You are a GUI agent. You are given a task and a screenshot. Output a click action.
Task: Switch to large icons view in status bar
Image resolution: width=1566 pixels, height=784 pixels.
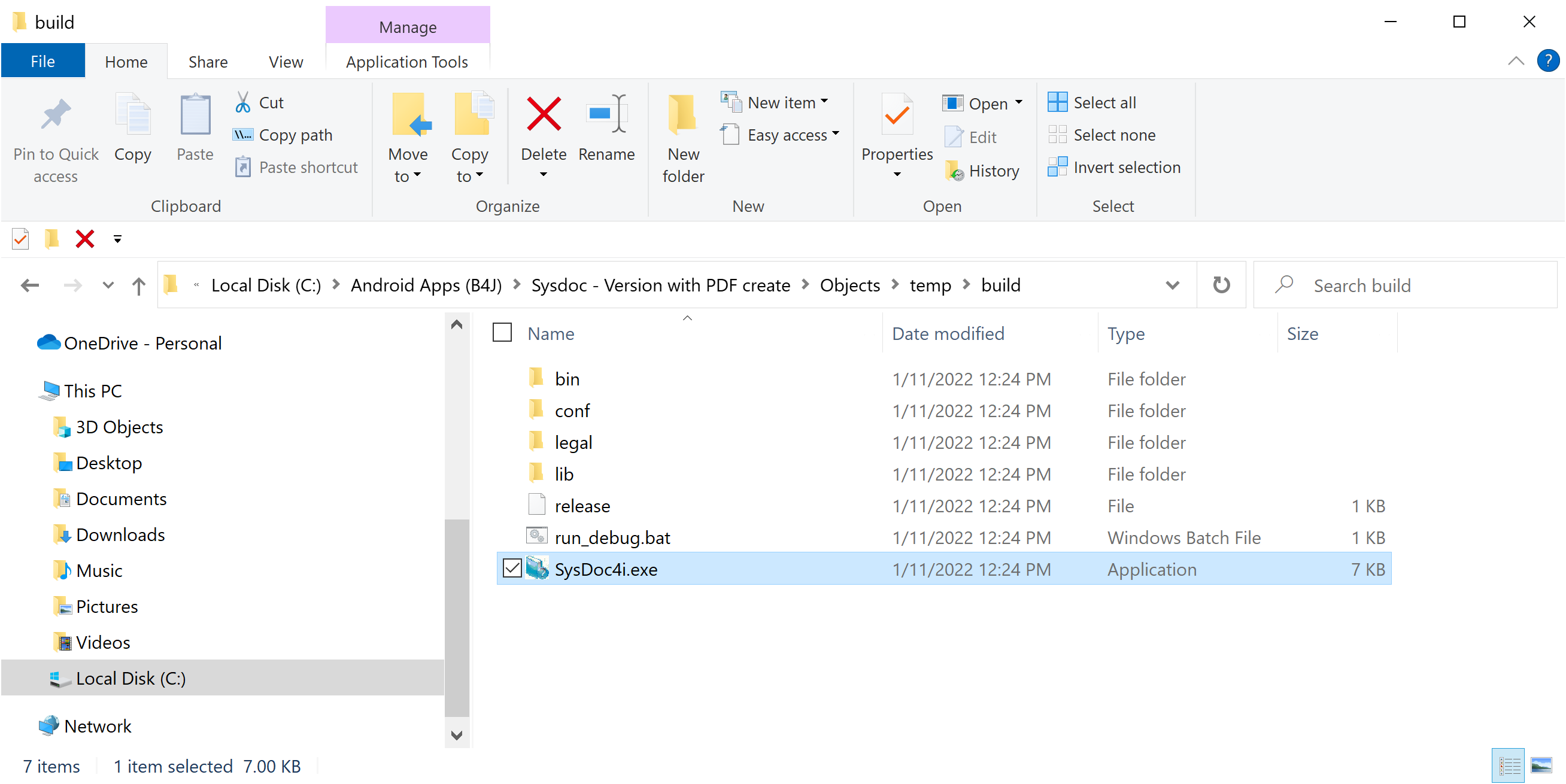point(1541,765)
